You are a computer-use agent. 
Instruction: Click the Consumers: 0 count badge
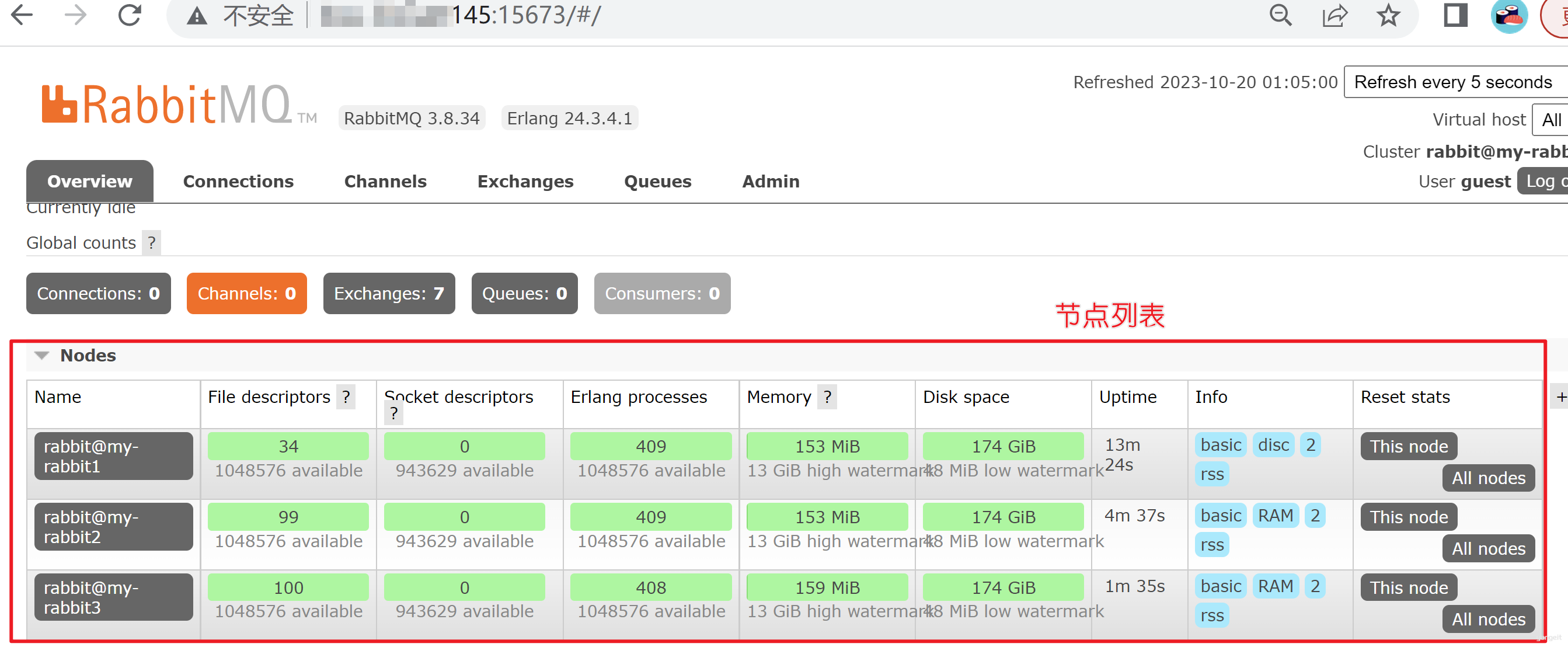662,293
